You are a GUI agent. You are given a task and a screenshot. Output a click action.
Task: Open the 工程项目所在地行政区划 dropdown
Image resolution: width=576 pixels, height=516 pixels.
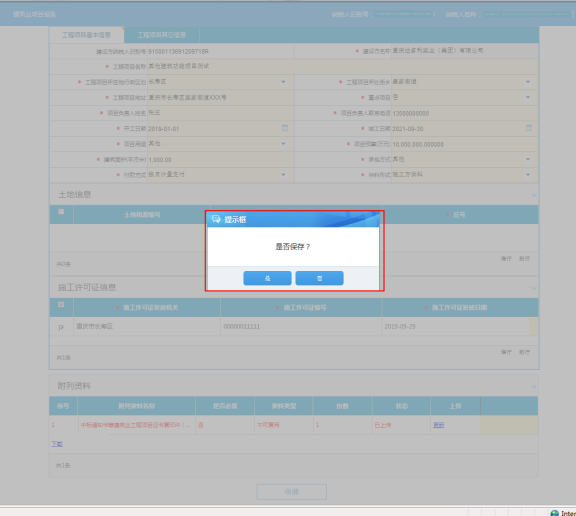pyautogui.click(x=283, y=82)
